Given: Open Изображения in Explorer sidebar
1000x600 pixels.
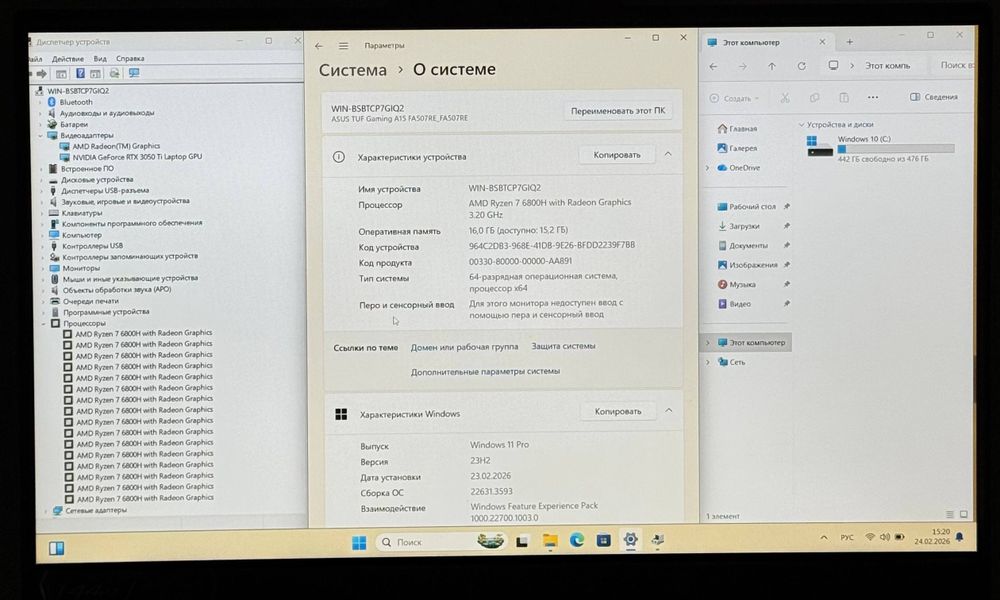Looking at the screenshot, I should (747, 265).
